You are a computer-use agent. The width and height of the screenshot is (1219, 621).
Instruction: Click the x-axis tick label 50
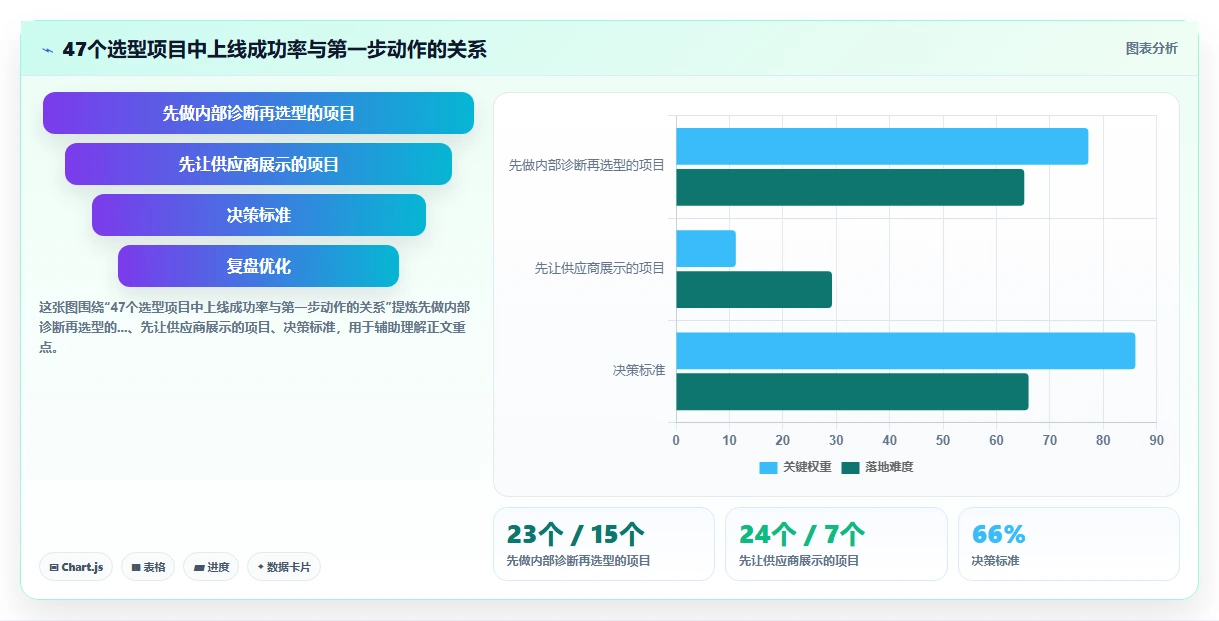[x=943, y=440]
